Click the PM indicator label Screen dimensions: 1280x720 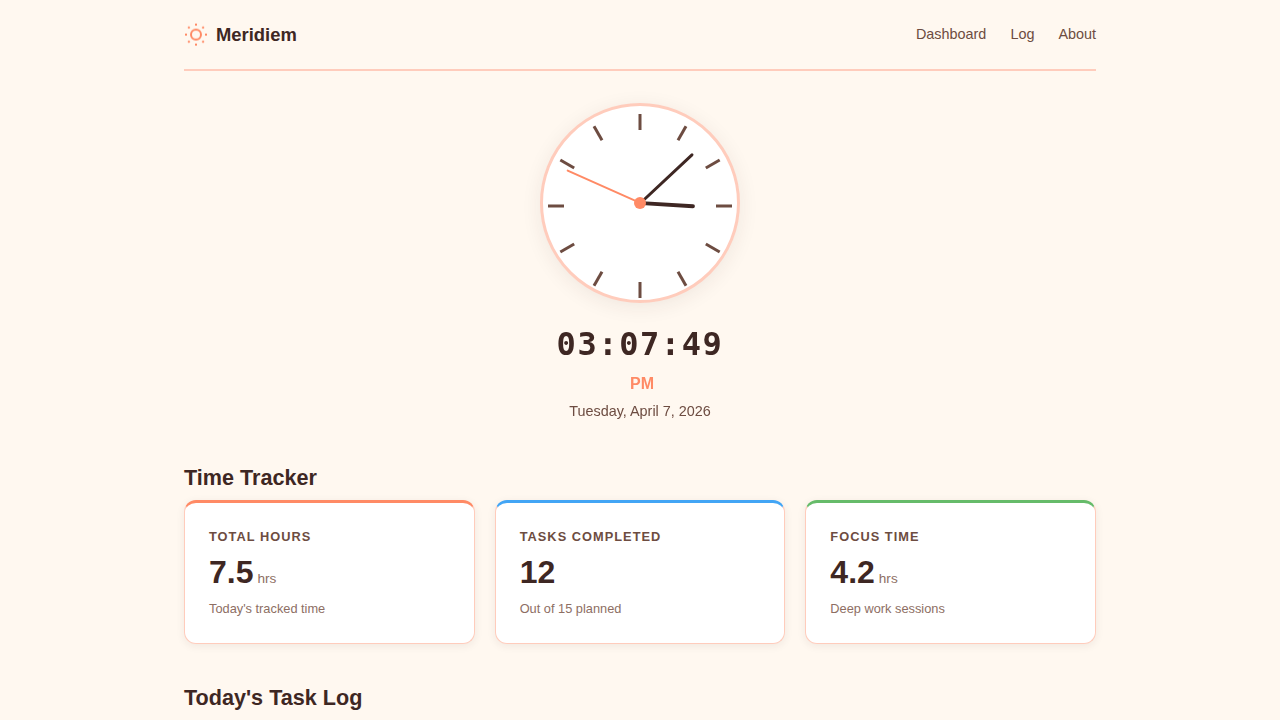pos(641,384)
